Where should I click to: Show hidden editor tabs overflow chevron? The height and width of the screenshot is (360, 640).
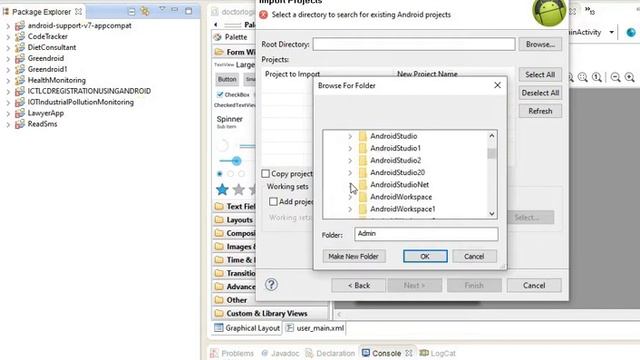point(590,10)
